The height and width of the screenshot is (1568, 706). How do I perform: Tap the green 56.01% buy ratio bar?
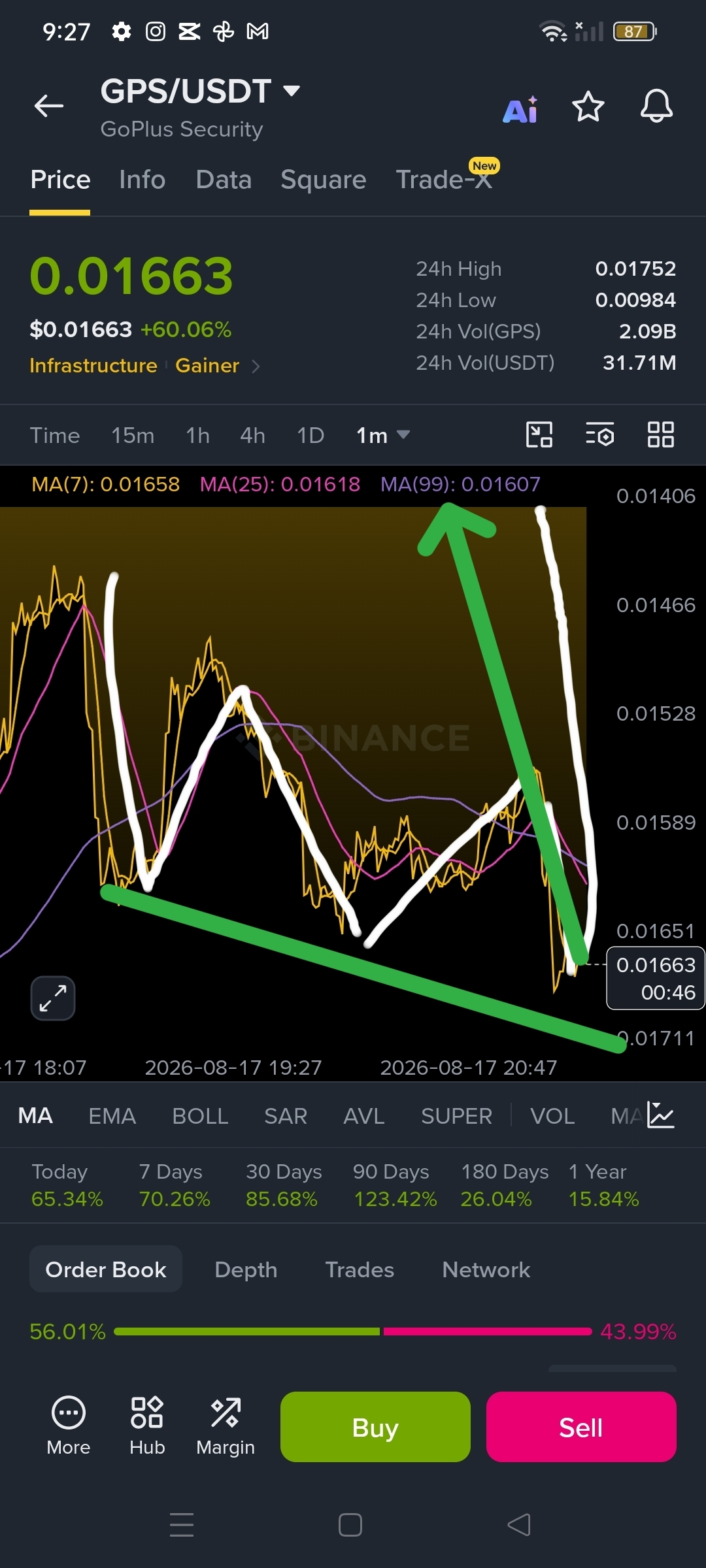tap(246, 1331)
